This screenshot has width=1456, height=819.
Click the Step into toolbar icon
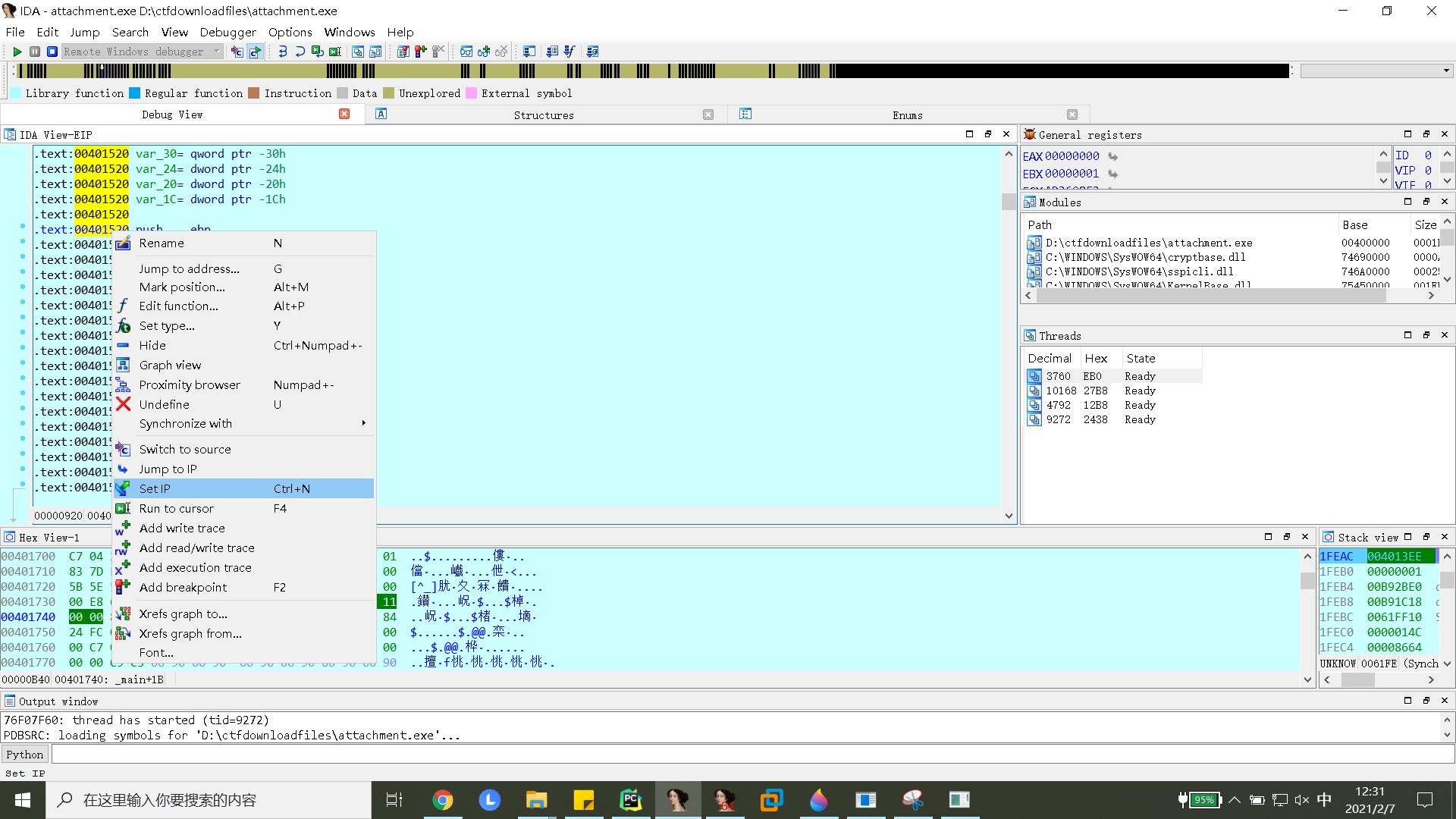click(x=282, y=52)
